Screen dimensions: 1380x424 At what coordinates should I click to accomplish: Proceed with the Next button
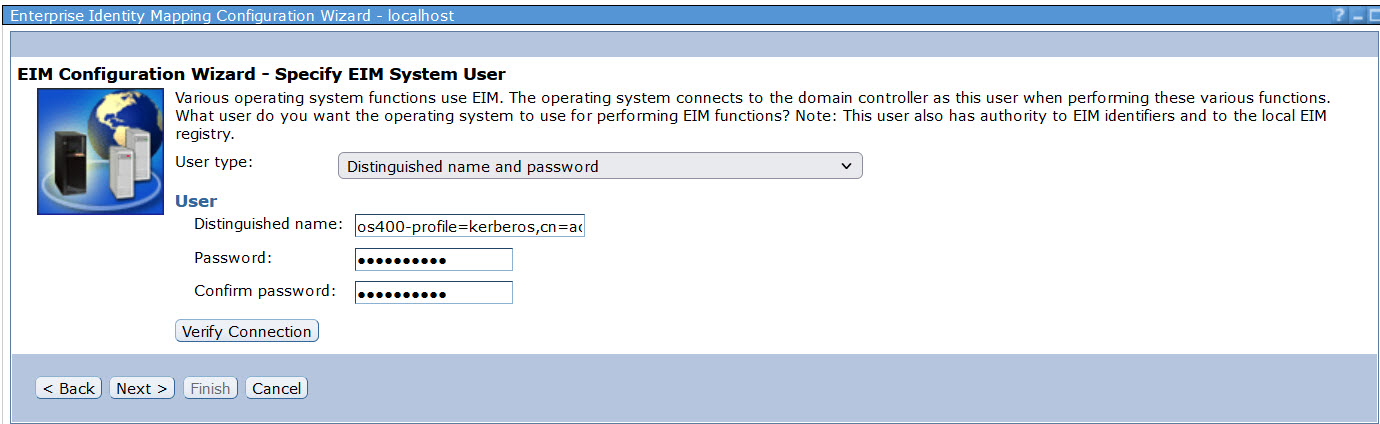(142, 388)
